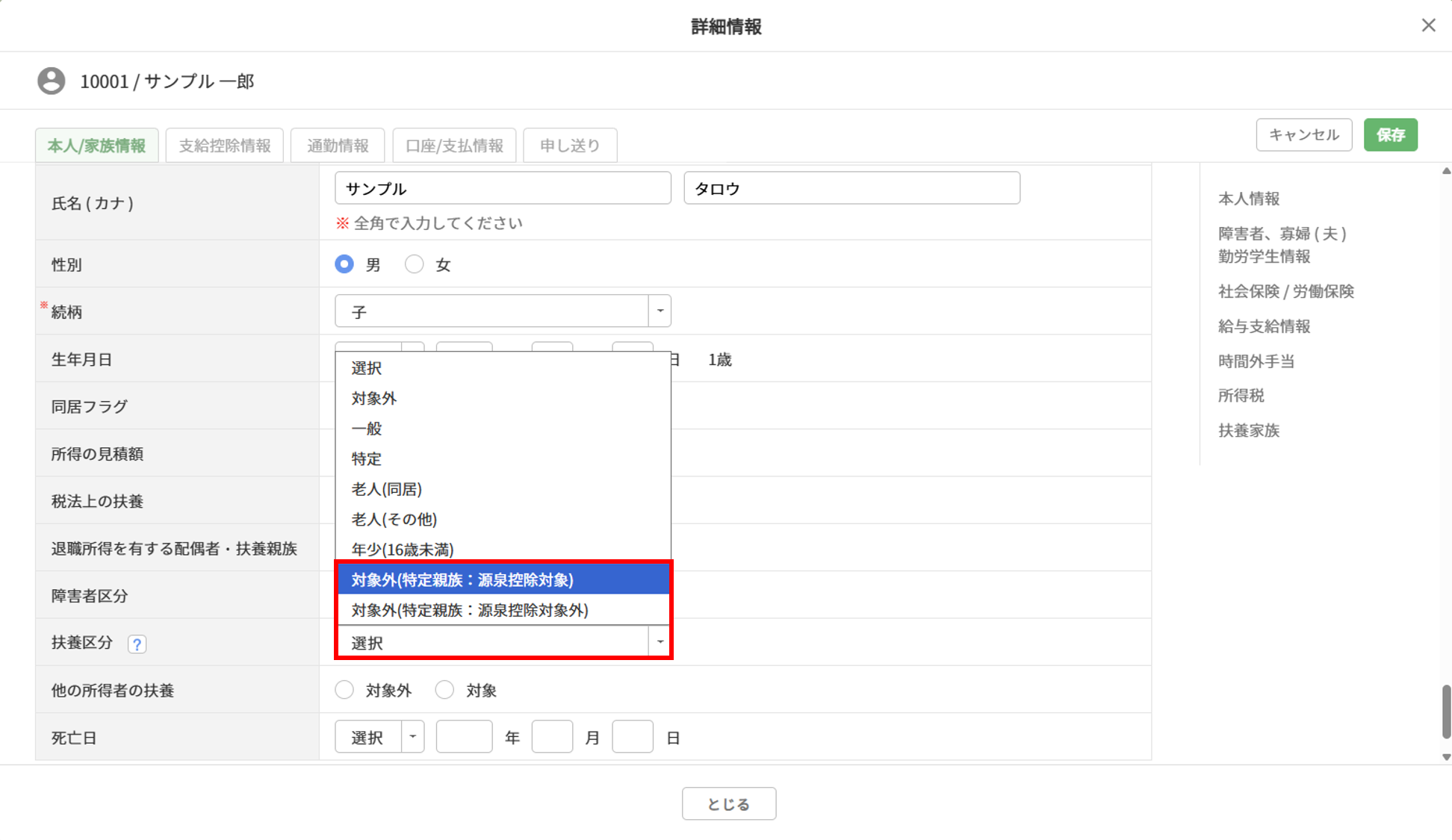Viewport: 1452px width, 840px height.
Task: Select 対象外(特定親族：源泉控除対象外) option
Action: 470,610
